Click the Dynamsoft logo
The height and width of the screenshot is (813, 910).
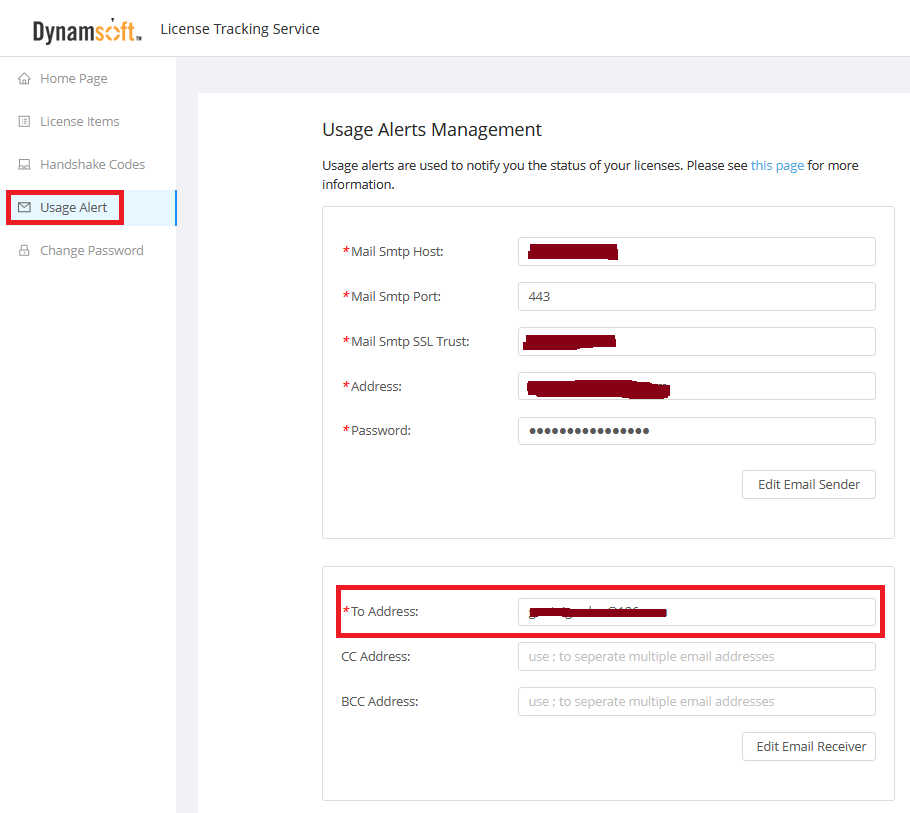click(x=87, y=30)
